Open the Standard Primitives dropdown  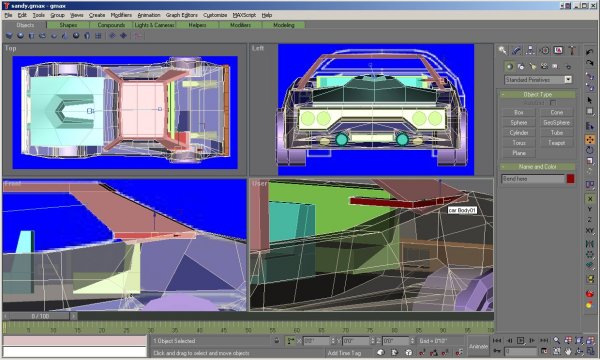[x=538, y=80]
